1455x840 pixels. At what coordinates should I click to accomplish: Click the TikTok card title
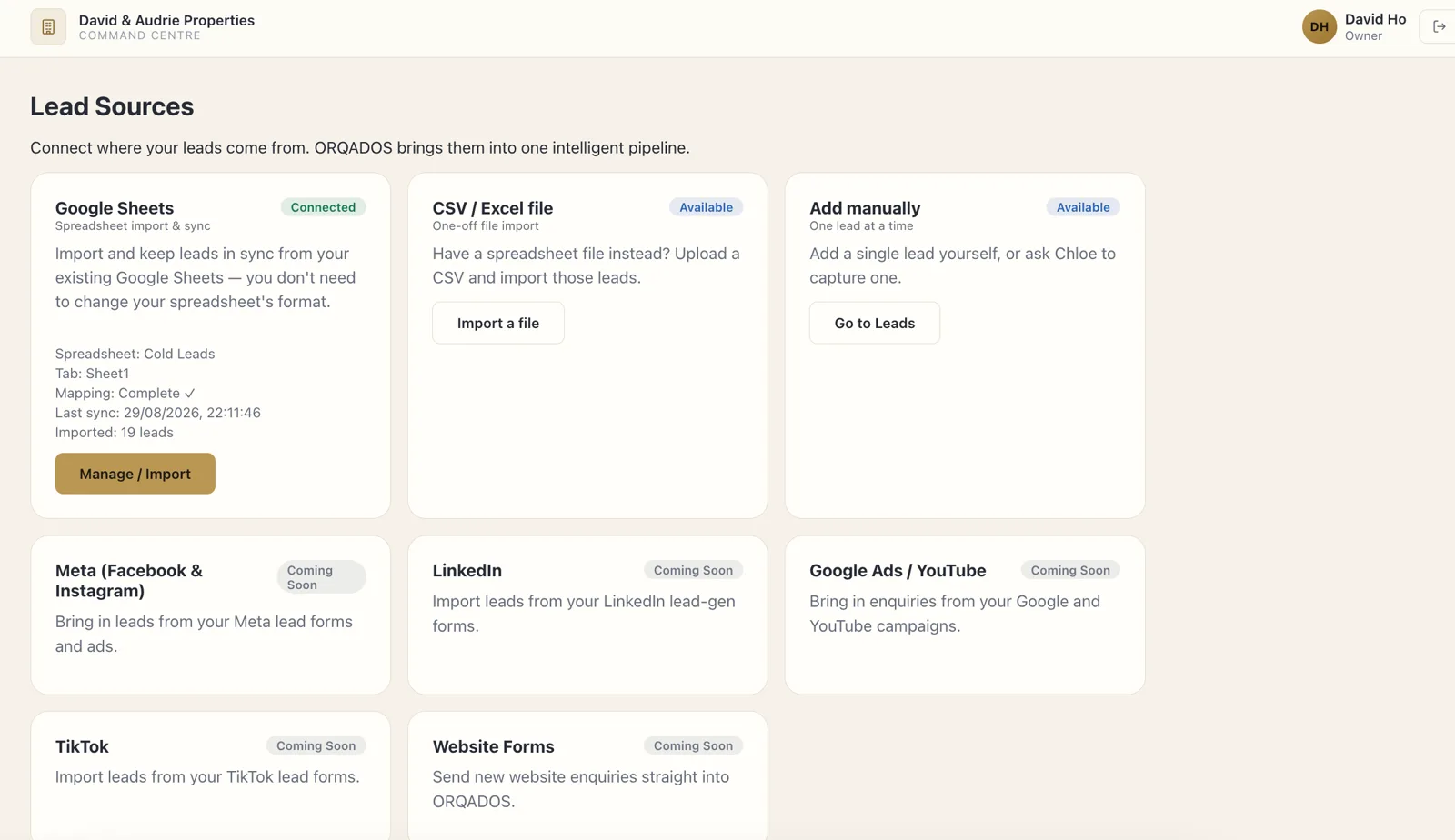pos(82,746)
